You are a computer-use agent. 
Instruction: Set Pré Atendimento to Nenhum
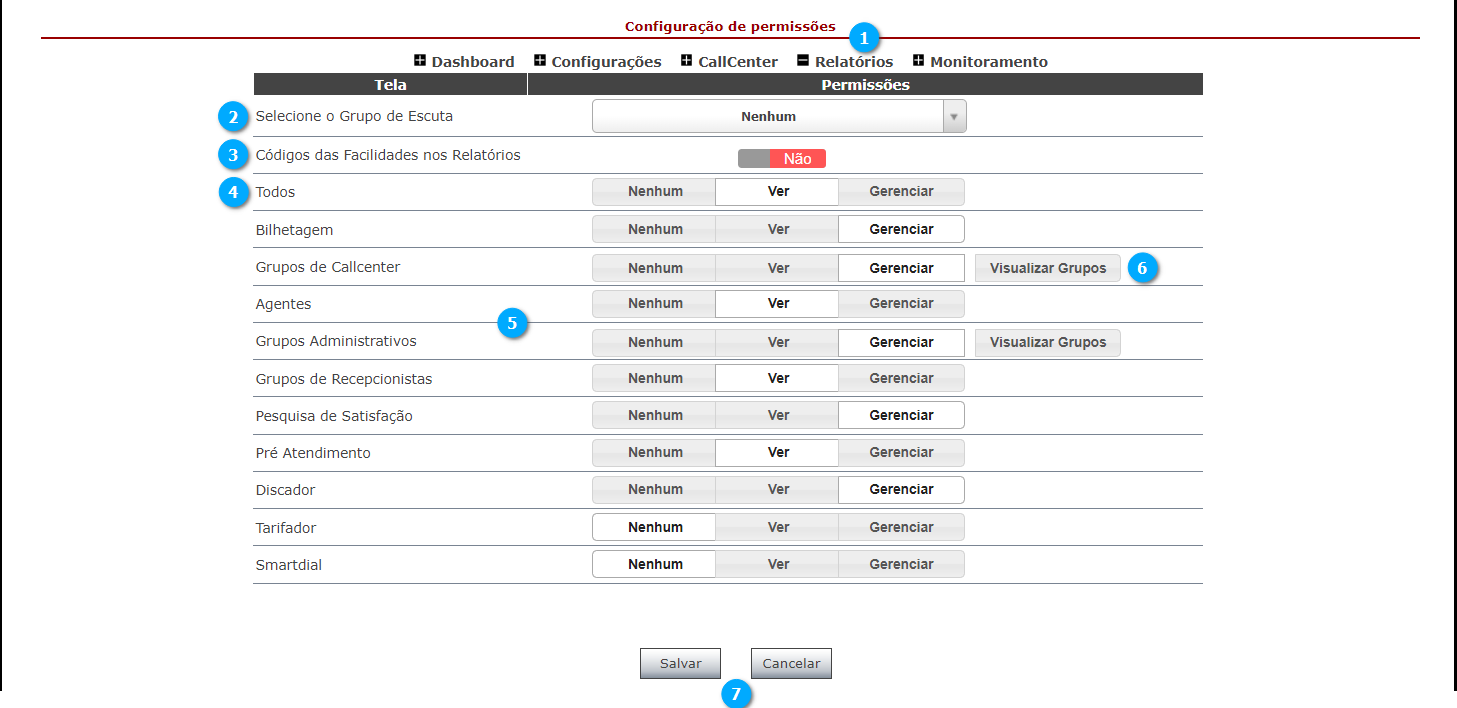655,453
